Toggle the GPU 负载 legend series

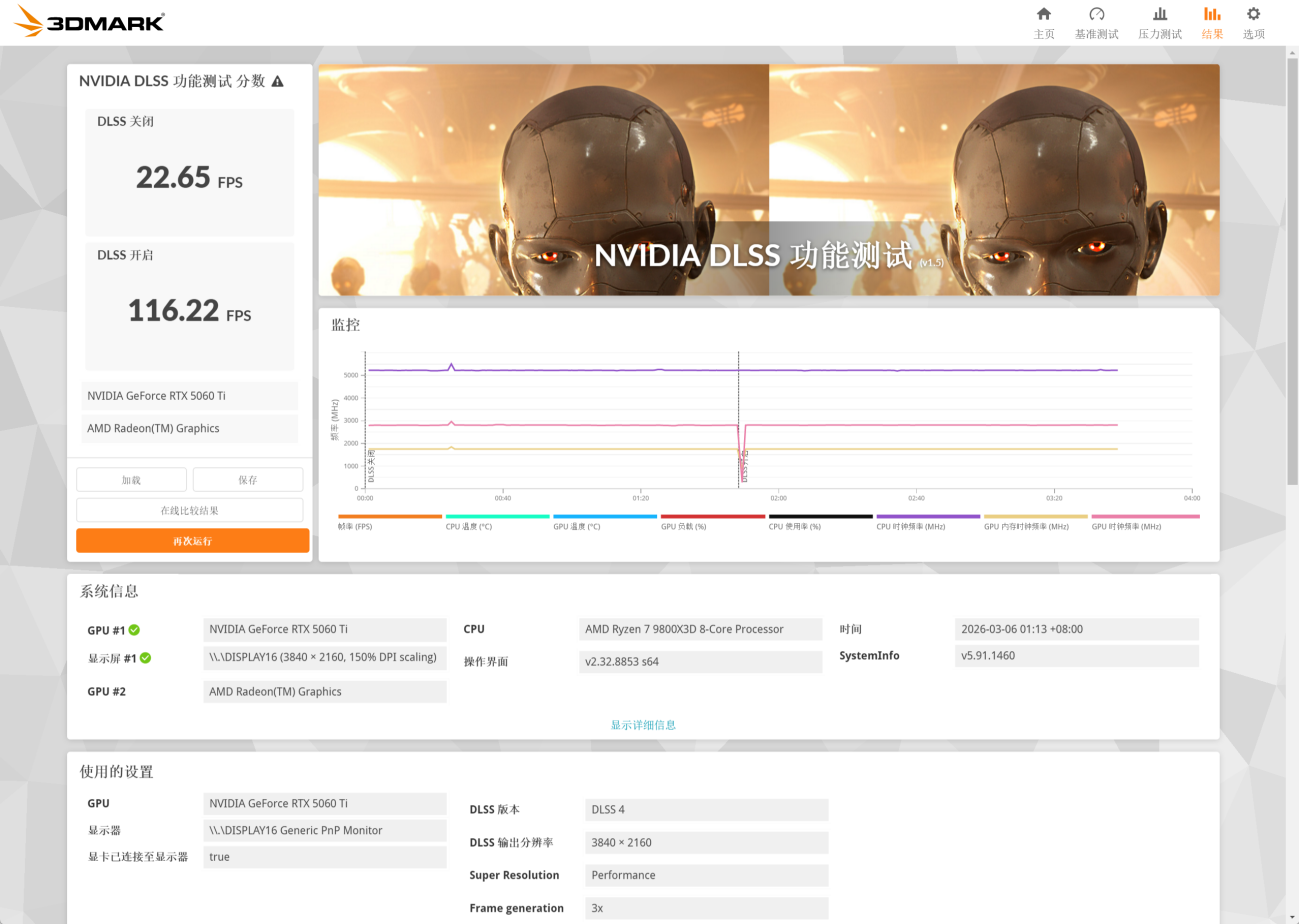(x=712, y=517)
